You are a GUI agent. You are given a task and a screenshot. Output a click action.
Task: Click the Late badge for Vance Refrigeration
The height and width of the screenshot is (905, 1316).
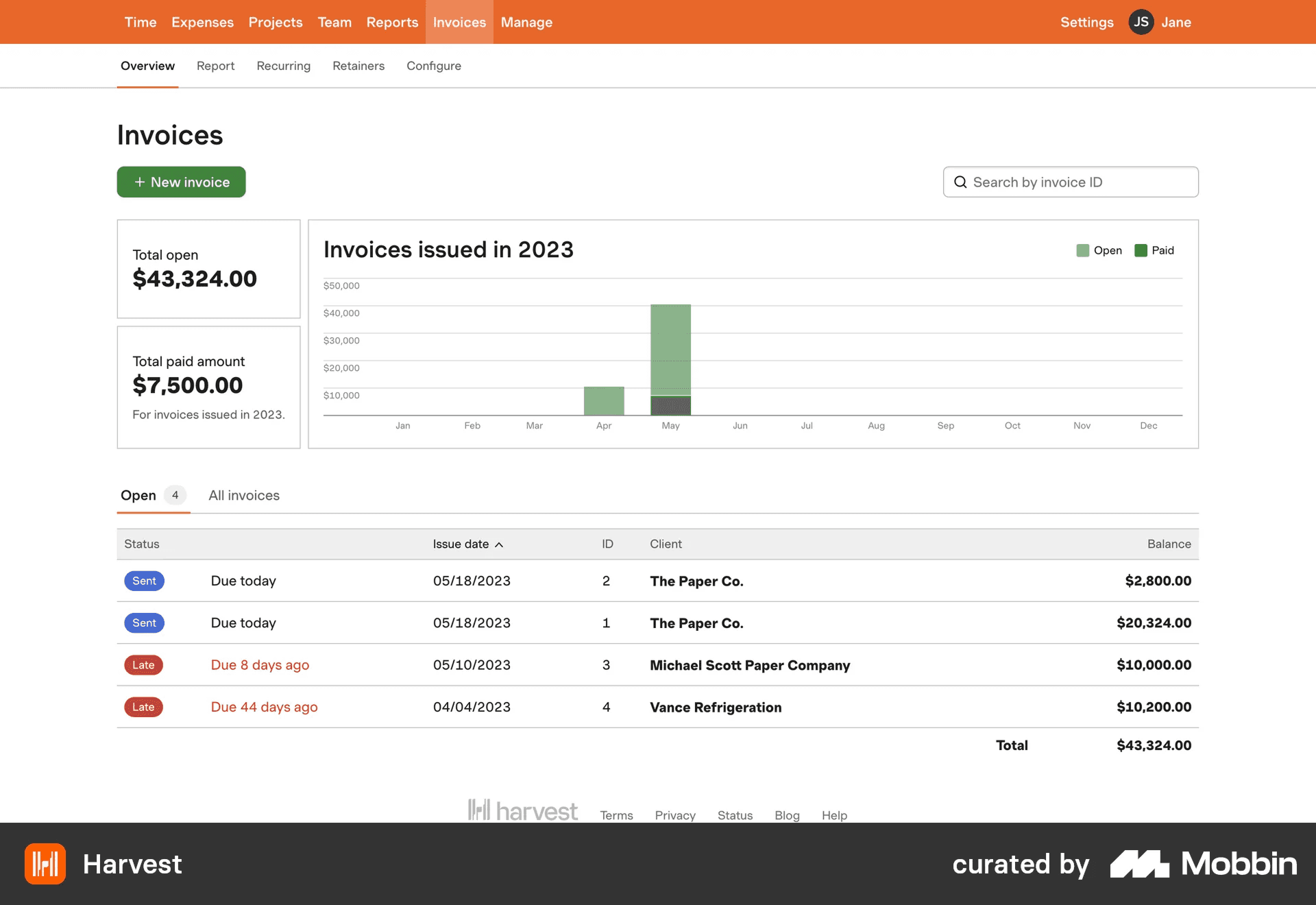(143, 707)
